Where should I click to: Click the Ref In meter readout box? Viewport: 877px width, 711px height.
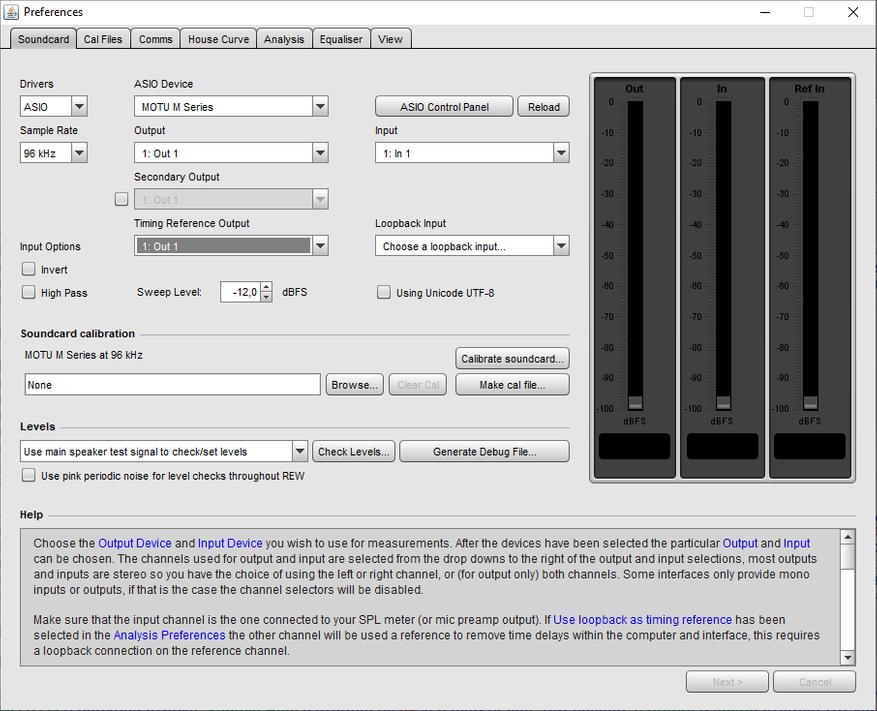point(809,446)
